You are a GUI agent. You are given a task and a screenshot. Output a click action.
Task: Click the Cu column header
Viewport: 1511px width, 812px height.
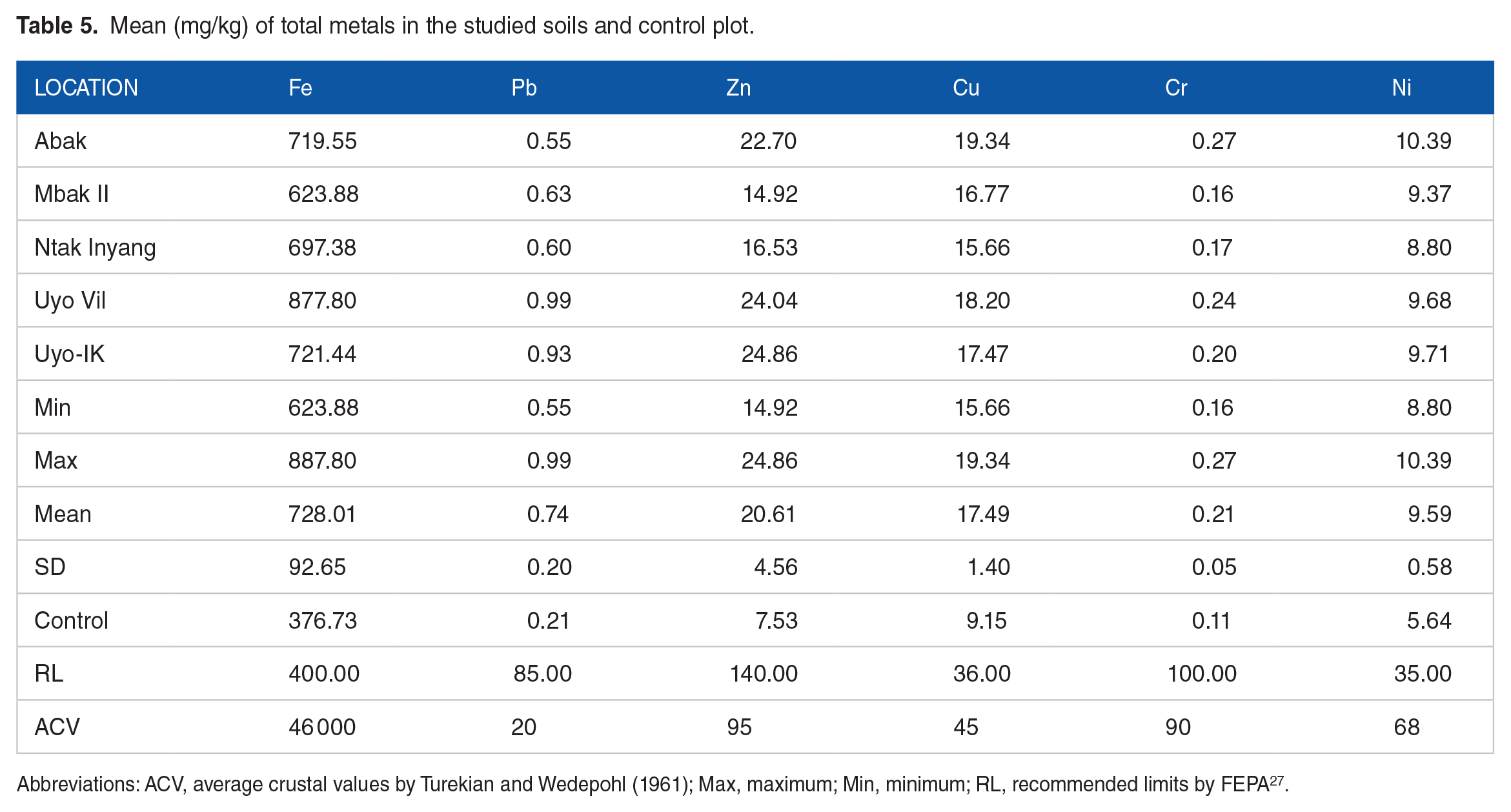tap(966, 88)
